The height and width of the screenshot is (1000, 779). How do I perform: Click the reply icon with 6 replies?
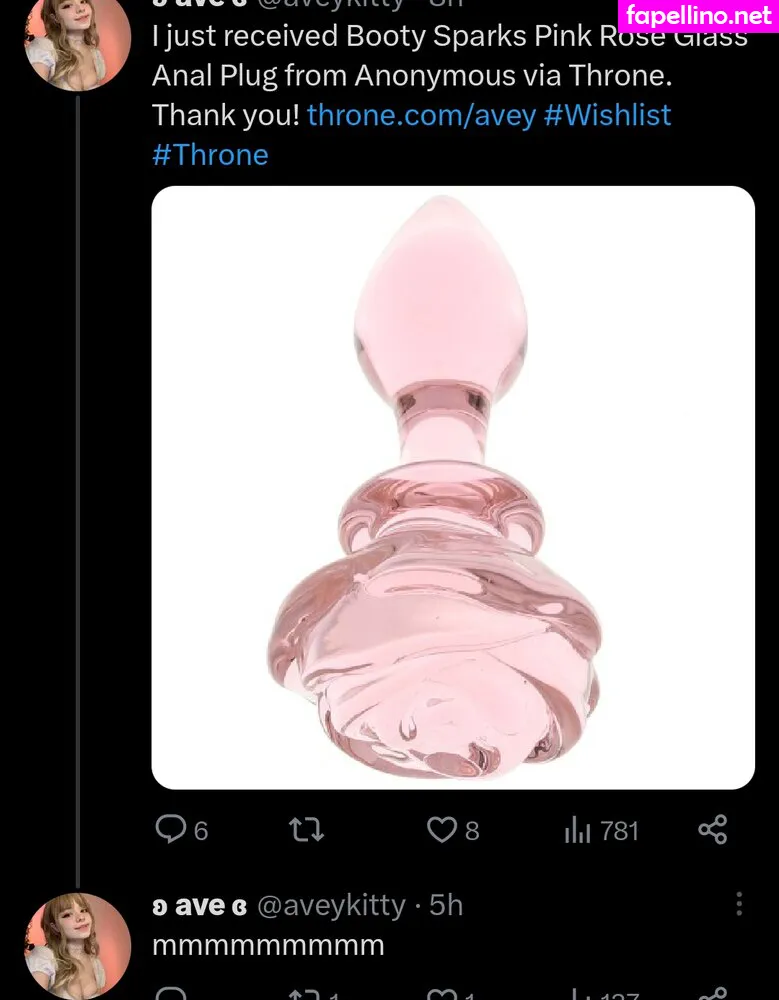tap(172, 829)
